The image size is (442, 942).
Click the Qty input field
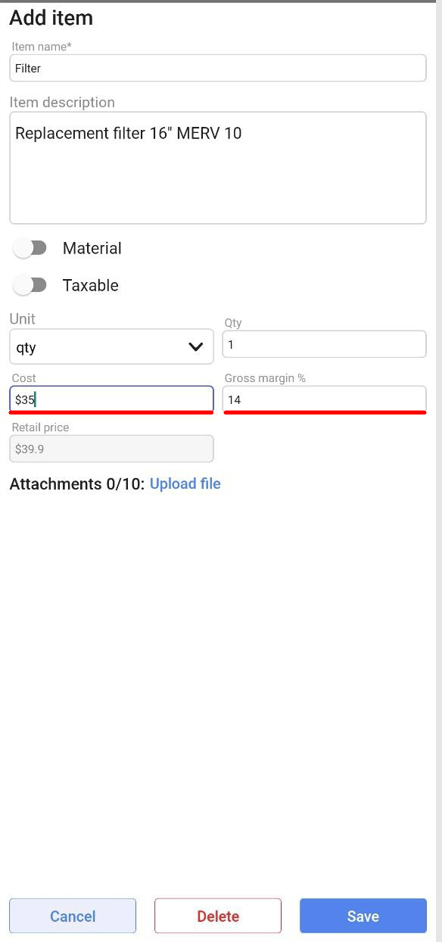click(324, 344)
